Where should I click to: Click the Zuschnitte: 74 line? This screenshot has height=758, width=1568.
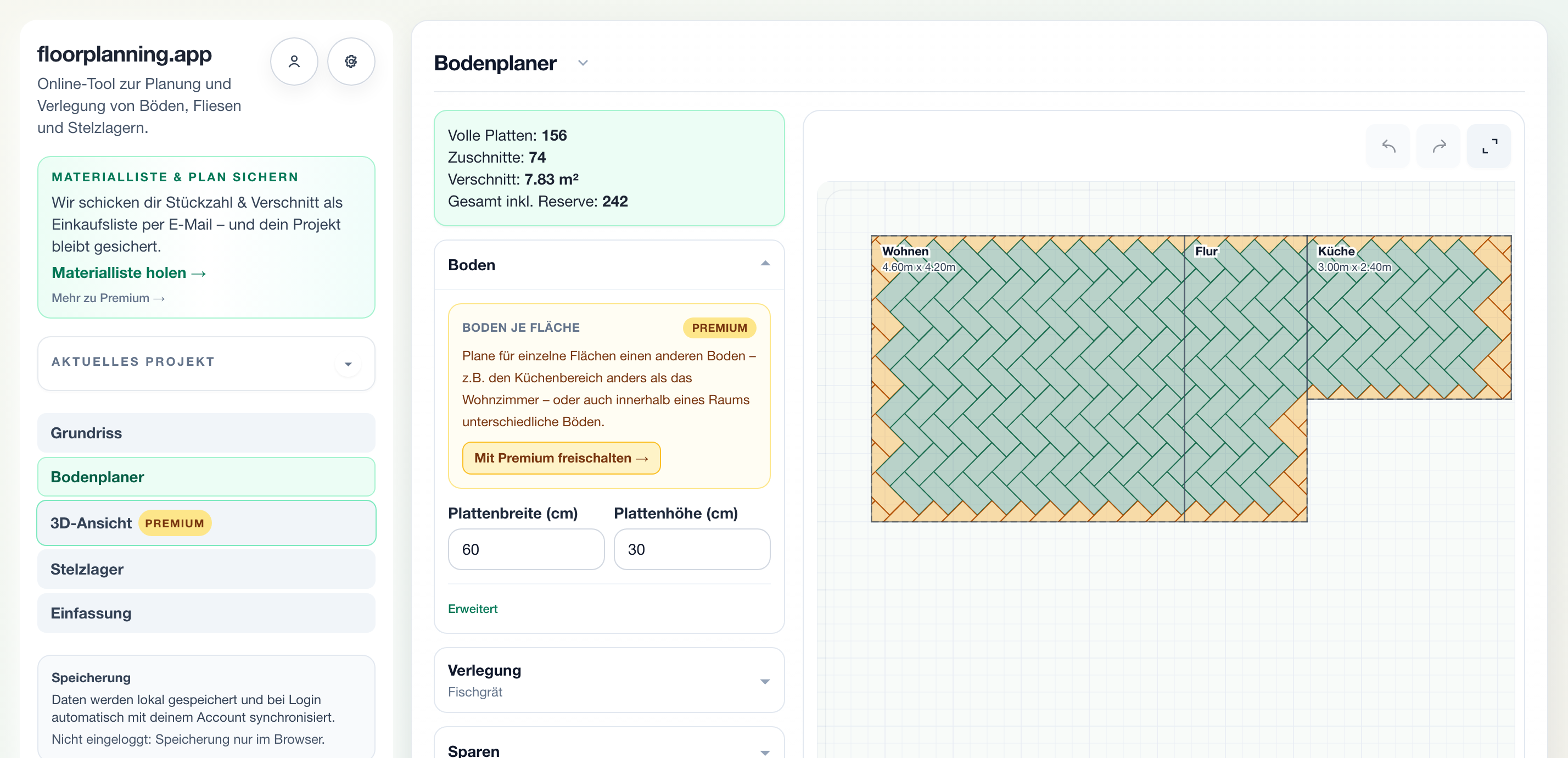497,157
